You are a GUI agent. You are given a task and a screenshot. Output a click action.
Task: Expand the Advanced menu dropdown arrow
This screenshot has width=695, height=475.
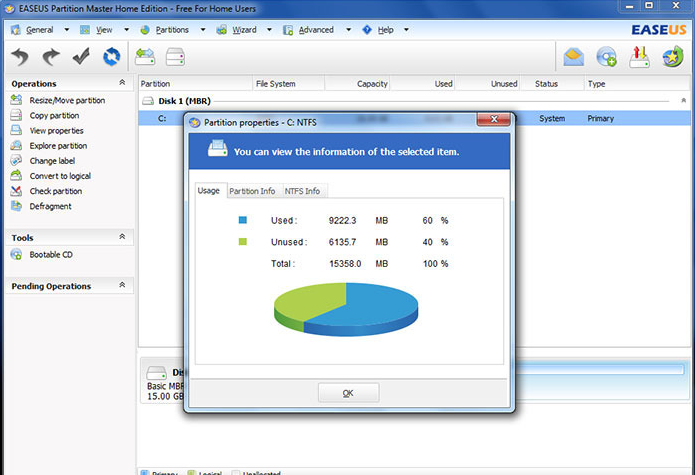tap(348, 30)
